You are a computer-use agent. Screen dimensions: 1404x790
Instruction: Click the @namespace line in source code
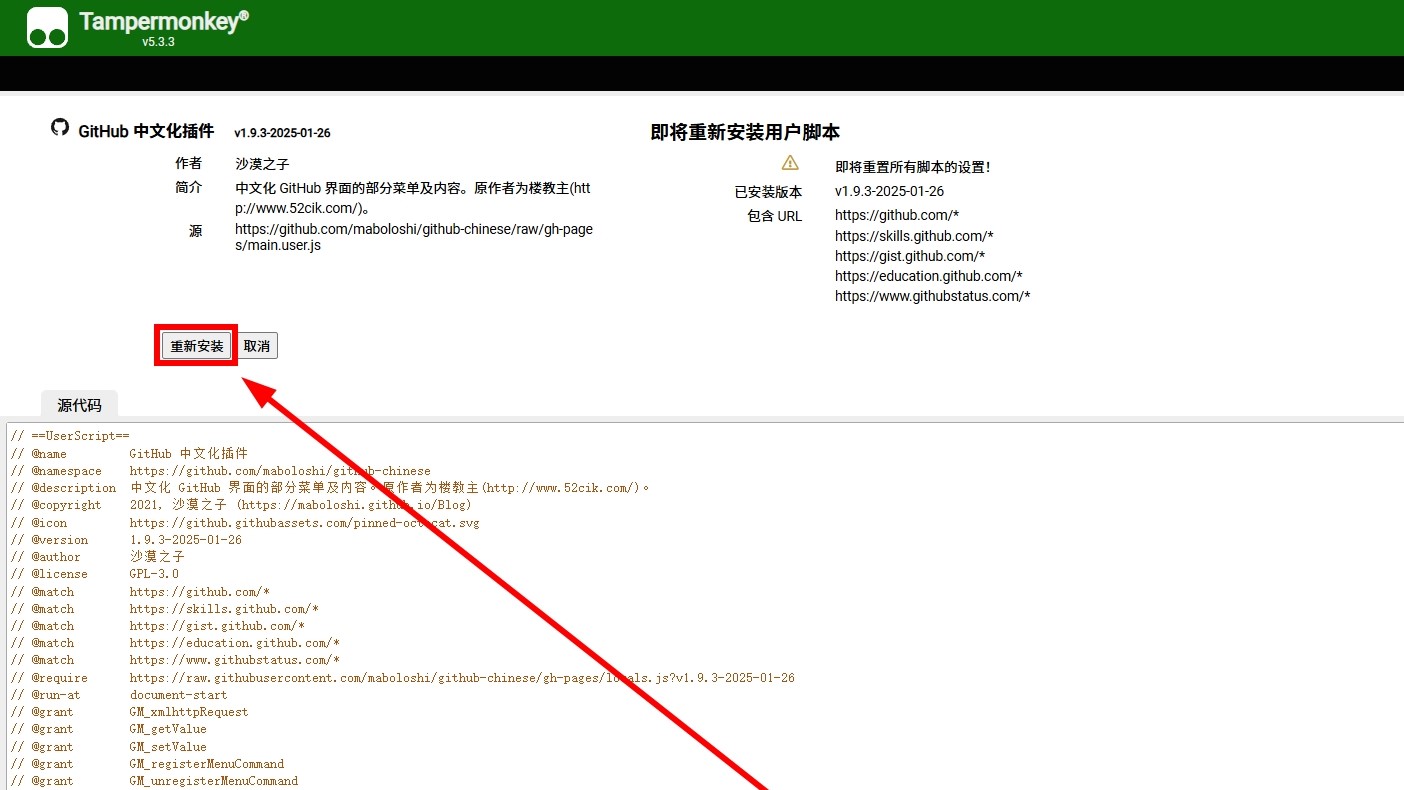(221, 471)
